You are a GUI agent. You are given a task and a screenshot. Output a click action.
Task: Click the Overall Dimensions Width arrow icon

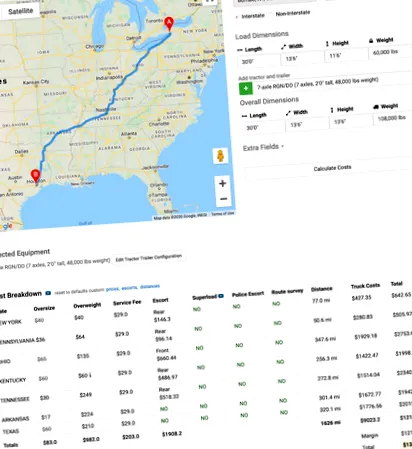(288, 113)
